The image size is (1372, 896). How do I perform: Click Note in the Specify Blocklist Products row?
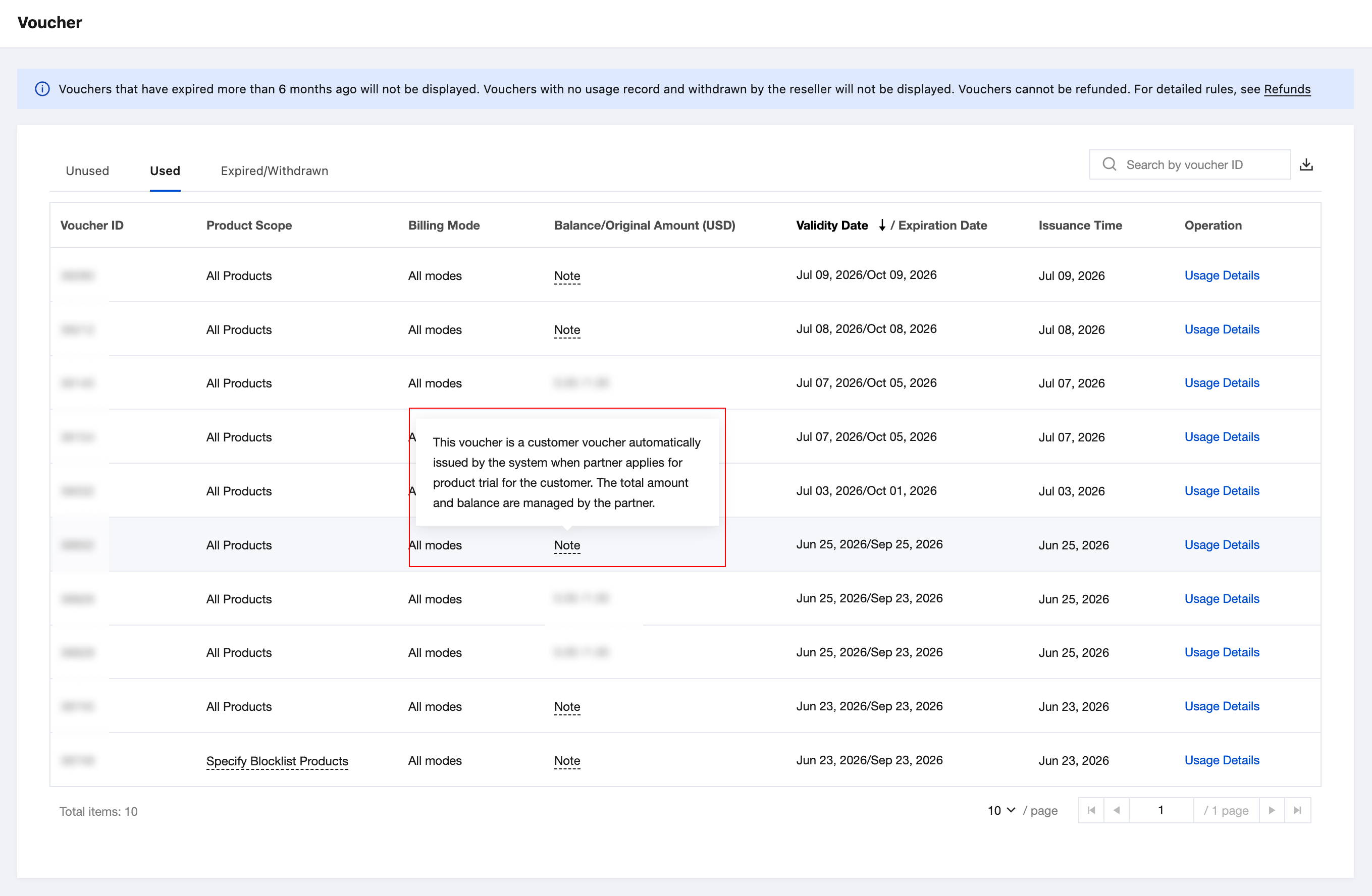[567, 761]
